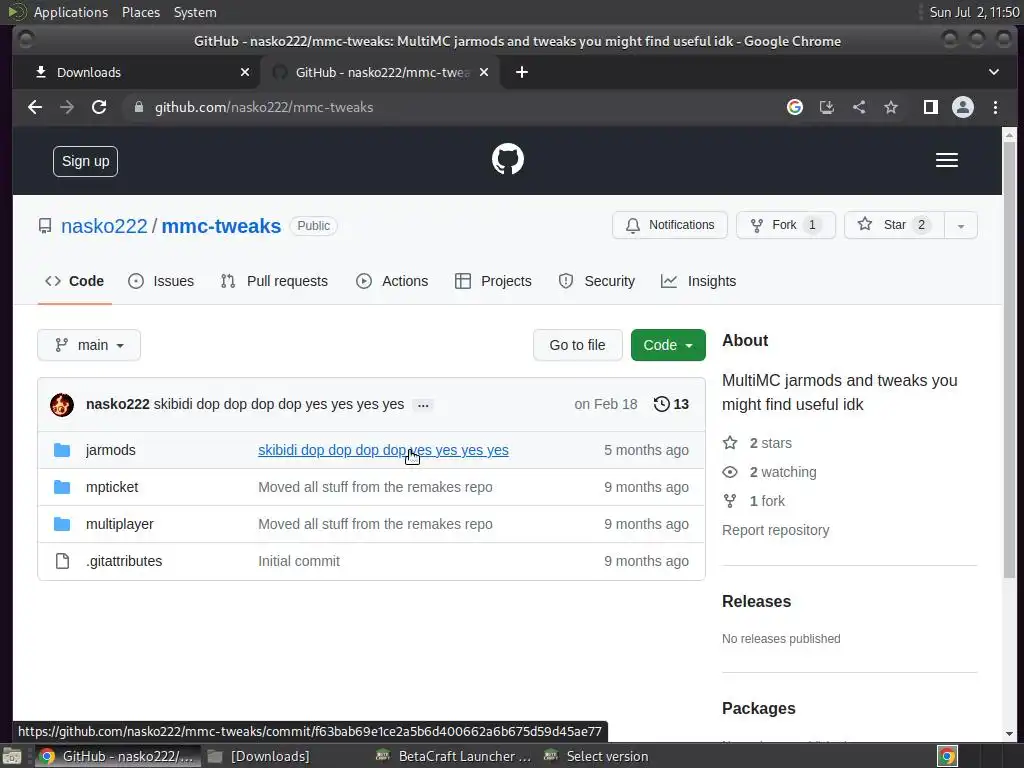The height and width of the screenshot is (768, 1024).
Task: Click the Sign up button
Action: pos(86,161)
